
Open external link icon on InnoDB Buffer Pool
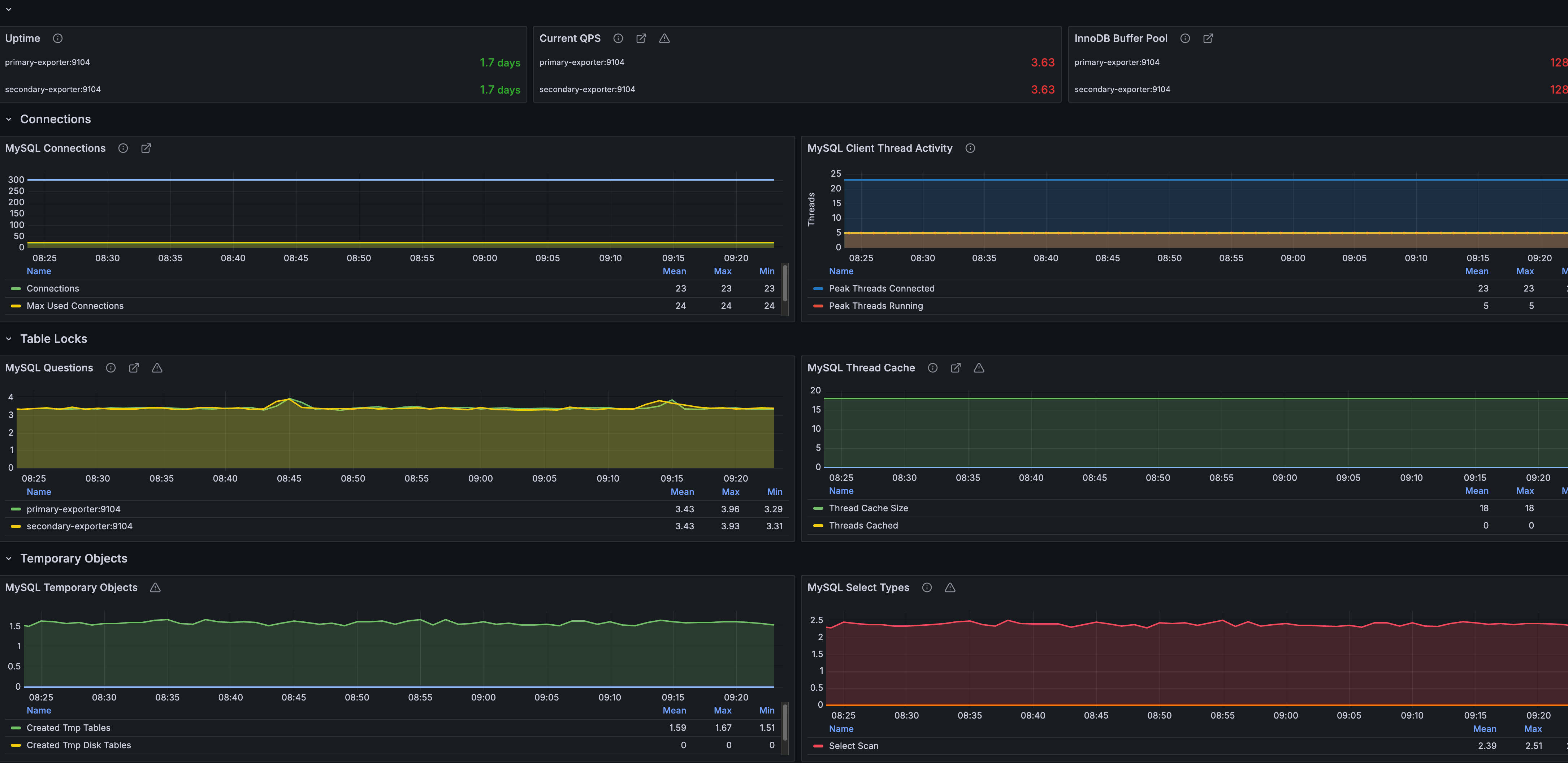(1208, 38)
